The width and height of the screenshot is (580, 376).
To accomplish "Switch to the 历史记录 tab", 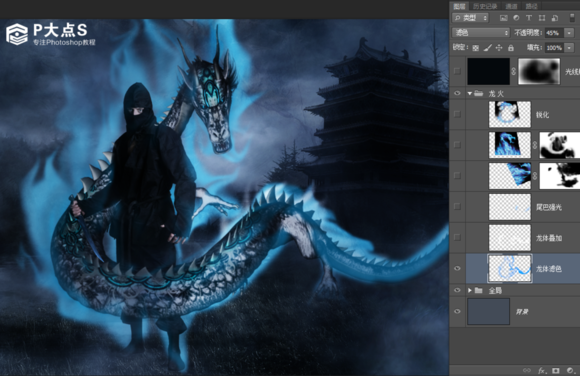I will click(485, 6).
